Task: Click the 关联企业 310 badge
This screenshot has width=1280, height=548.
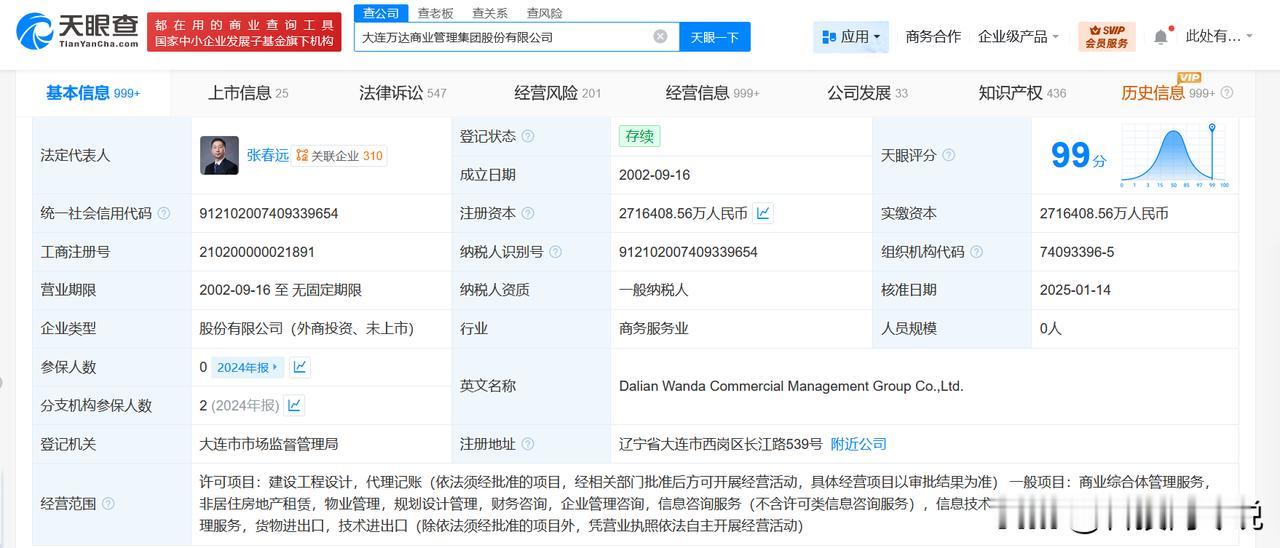Action: point(339,155)
